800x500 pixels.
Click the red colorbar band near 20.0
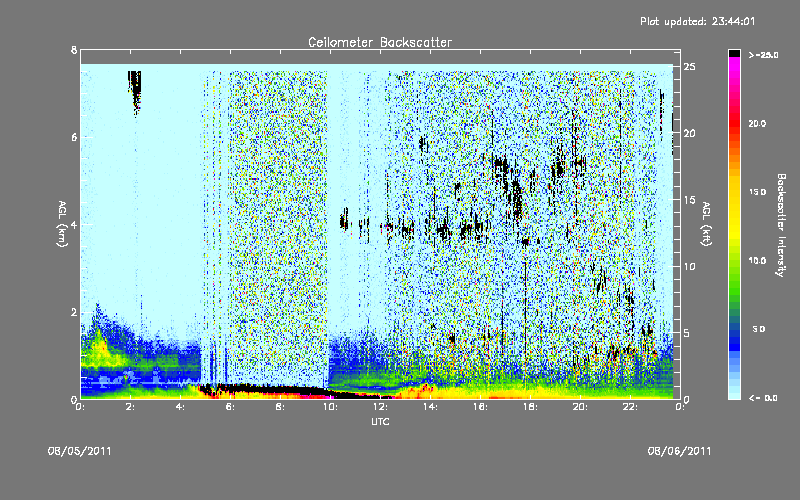[x=734, y=124]
